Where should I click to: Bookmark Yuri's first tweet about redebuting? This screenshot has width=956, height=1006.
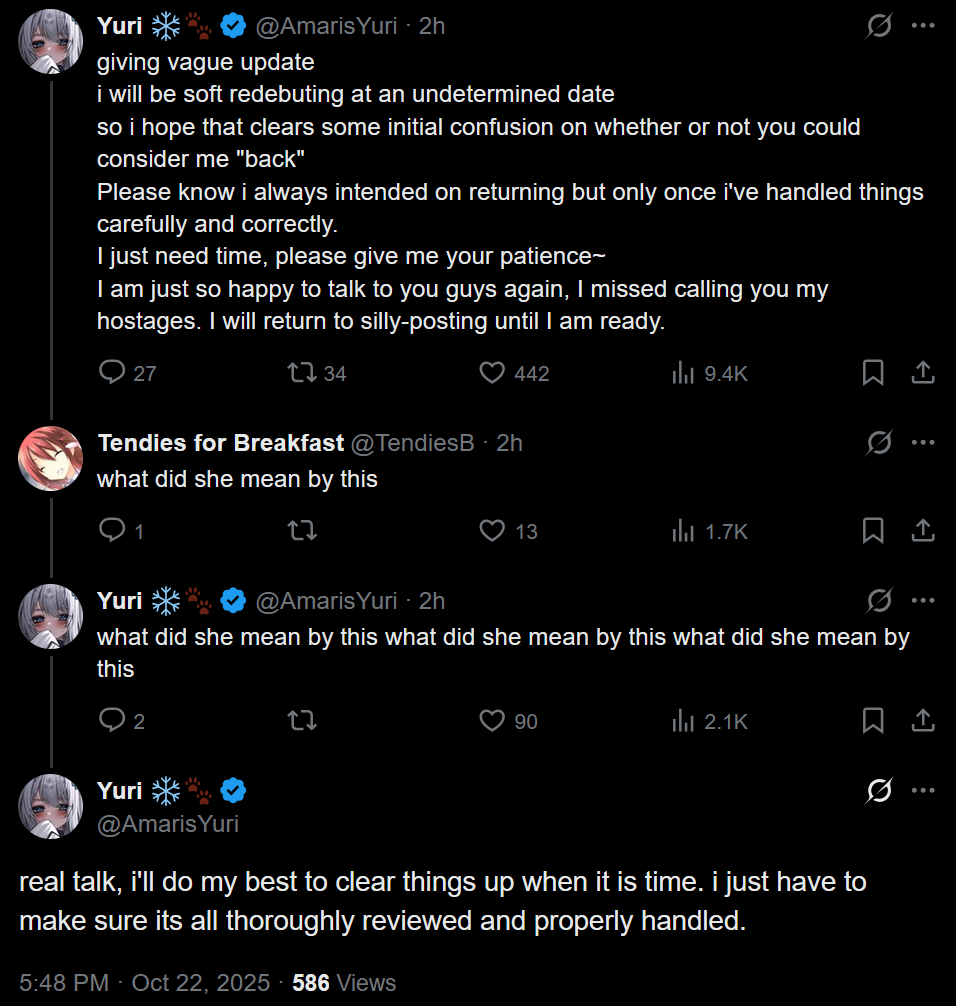(872, 373)
